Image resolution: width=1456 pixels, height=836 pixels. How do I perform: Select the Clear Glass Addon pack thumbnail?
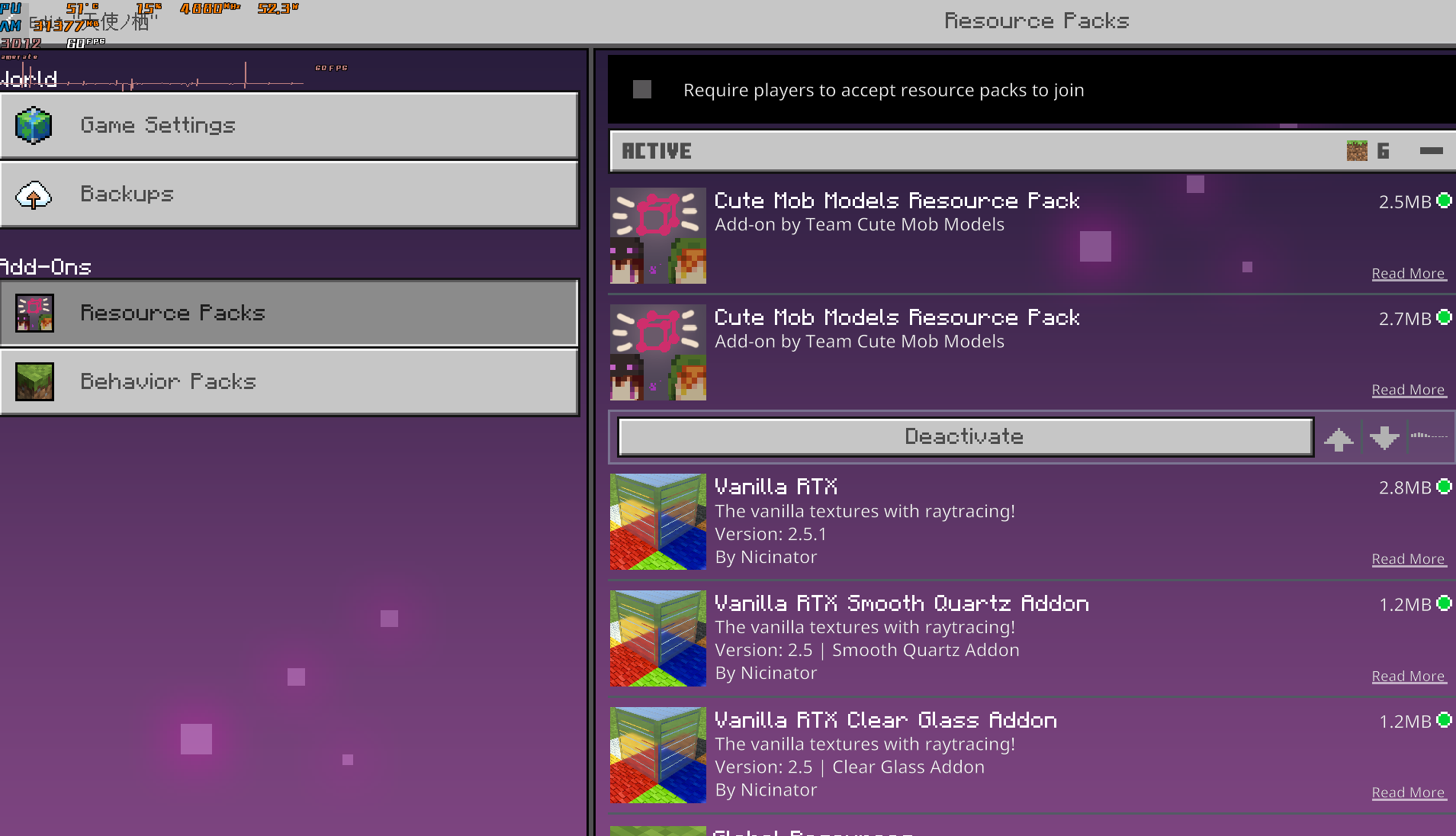coord(658,755)
